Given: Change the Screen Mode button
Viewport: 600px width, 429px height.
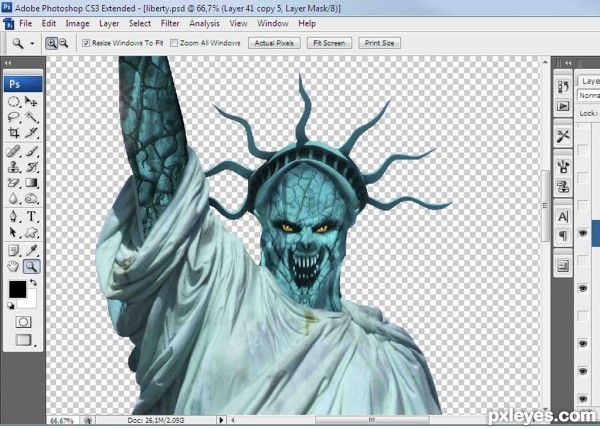Looking at the screenshot, I should coord(23,340).
